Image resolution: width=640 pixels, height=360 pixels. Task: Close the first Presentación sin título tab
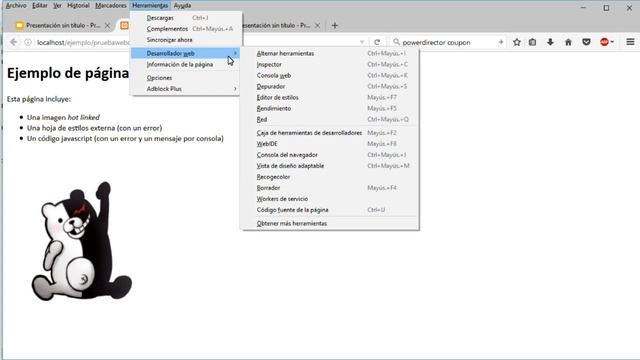[x=107, y=25]
